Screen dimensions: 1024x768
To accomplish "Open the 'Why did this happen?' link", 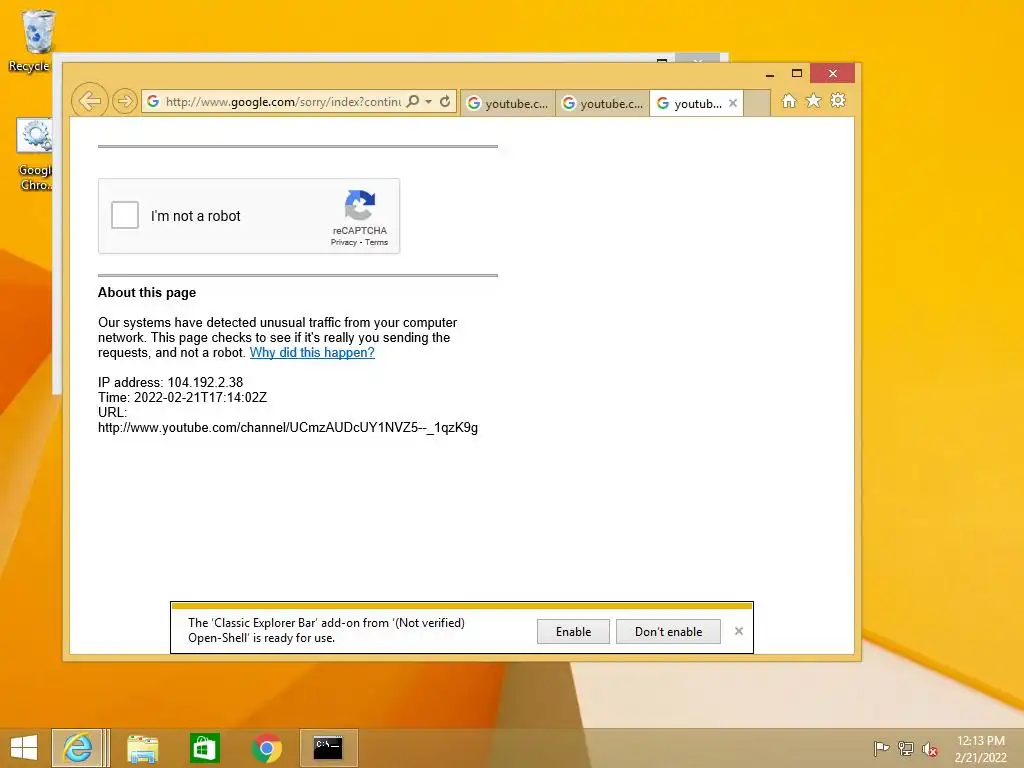I will pyautogui.click(x=312, y=353).
